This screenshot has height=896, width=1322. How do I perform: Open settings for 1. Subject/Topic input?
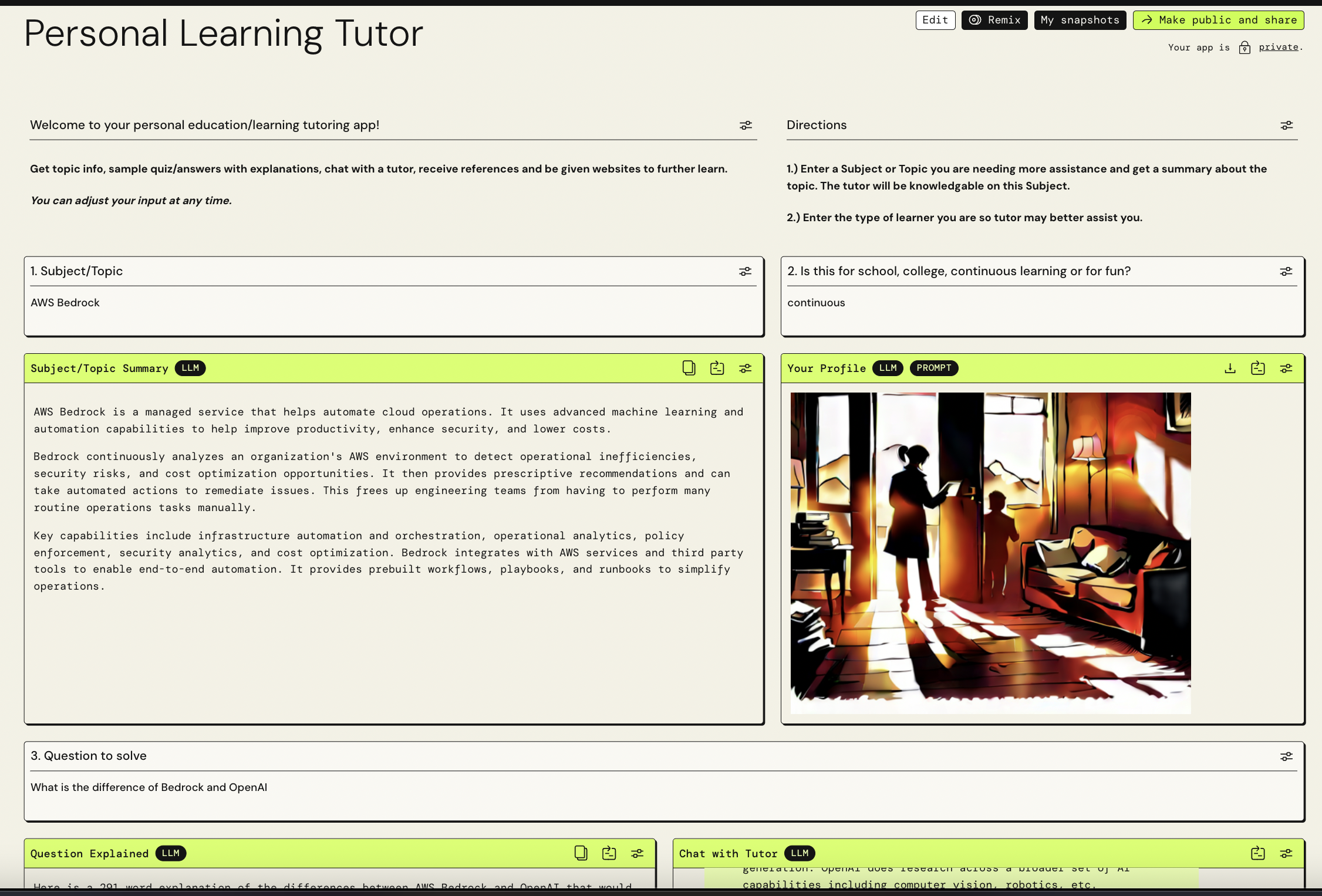[745, 272]
